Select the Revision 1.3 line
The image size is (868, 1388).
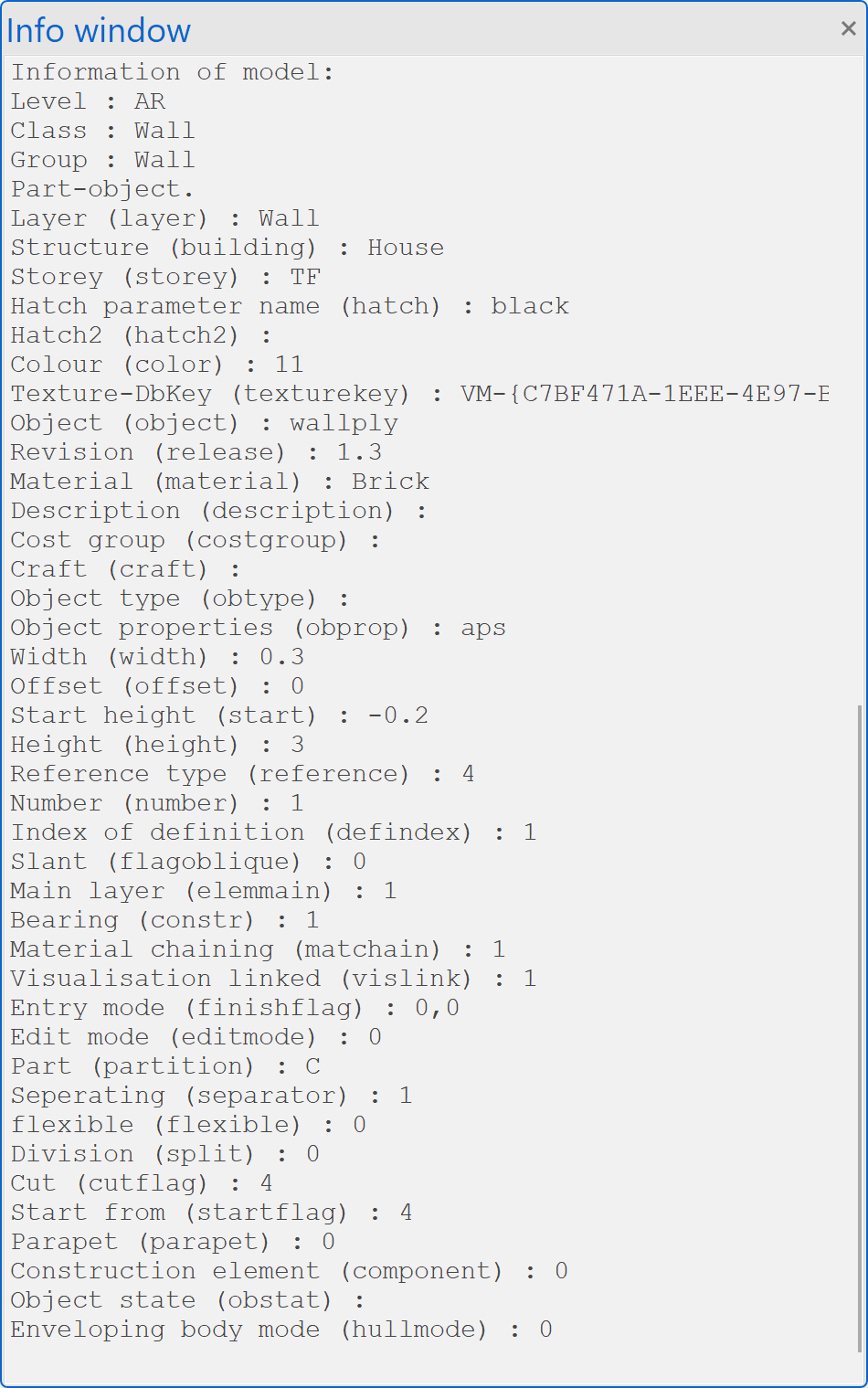click(x=196, y=452)
